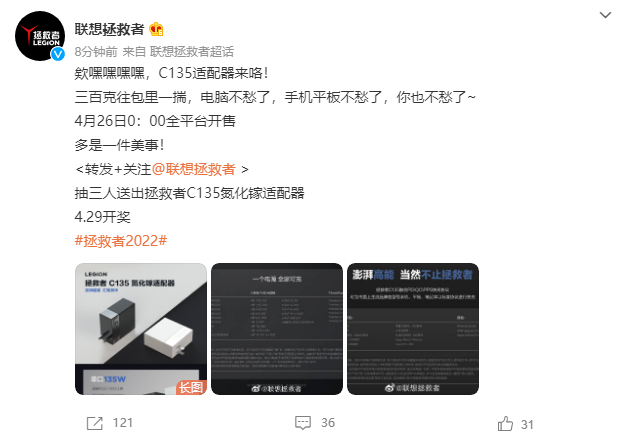Screen dimensions: 635x437
Task: Click the 8分钟前 post timestamp
Action: click(x=96, y=51)
